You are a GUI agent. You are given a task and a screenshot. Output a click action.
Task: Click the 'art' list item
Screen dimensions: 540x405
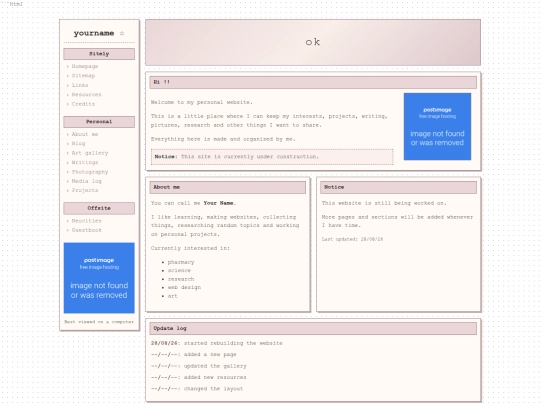click(x=172, y=296)
